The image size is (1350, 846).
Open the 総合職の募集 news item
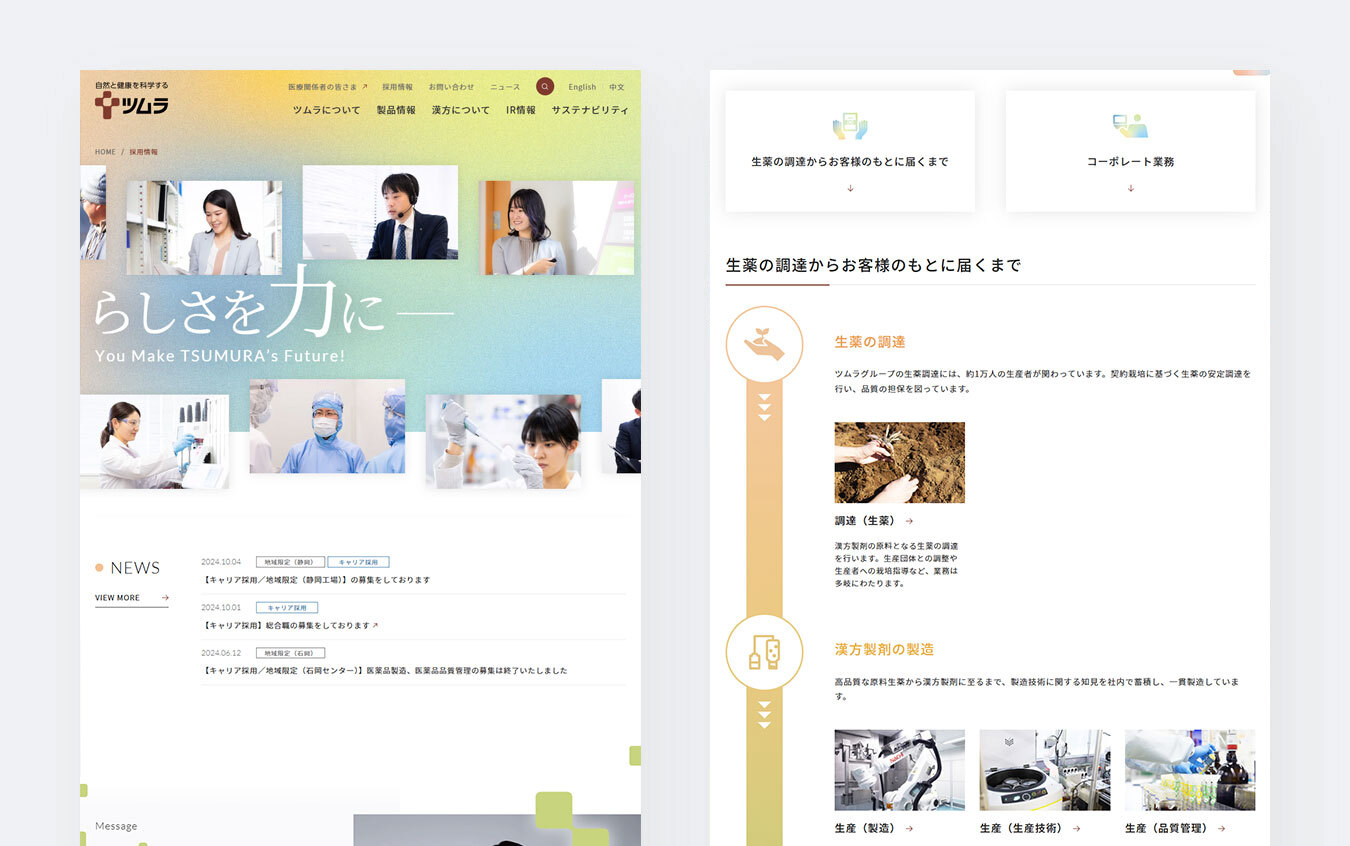click(x=290, y=626)
